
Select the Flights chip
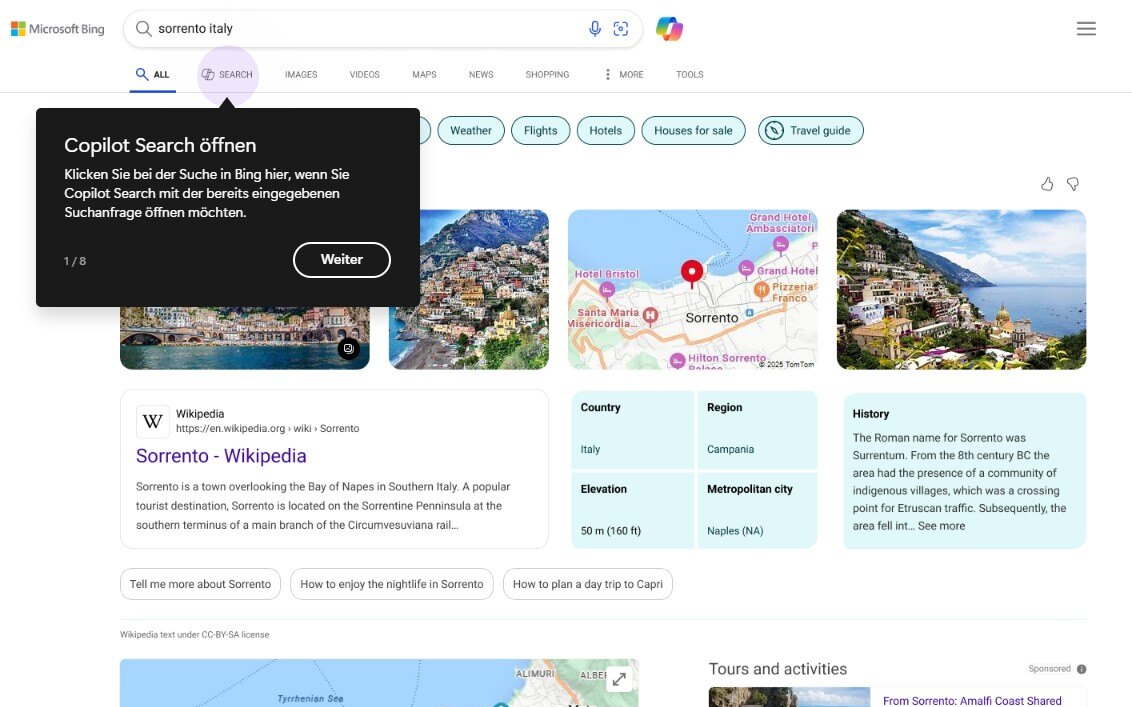[x=541, y=131]
